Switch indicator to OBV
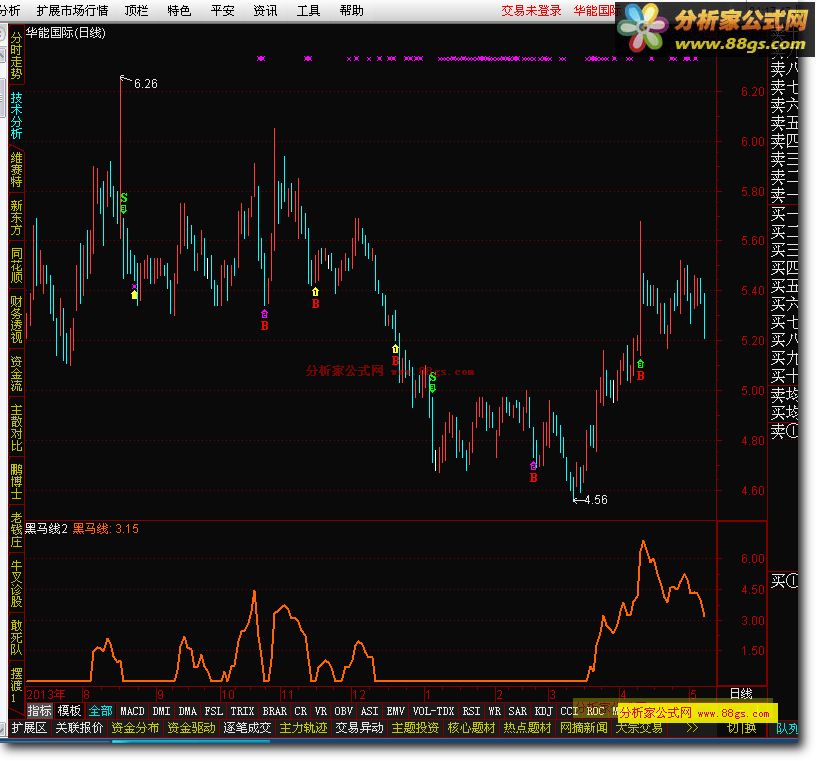 click(344, 711)
